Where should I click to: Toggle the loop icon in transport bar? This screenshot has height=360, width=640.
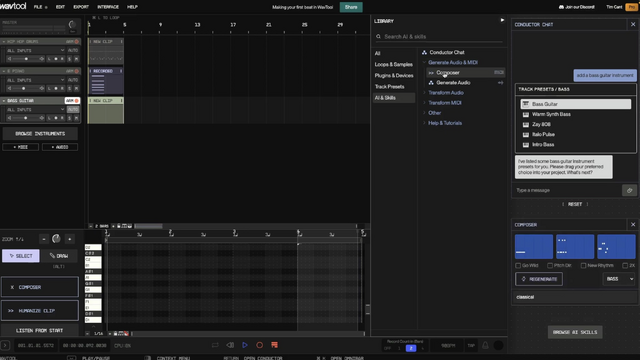215,345
